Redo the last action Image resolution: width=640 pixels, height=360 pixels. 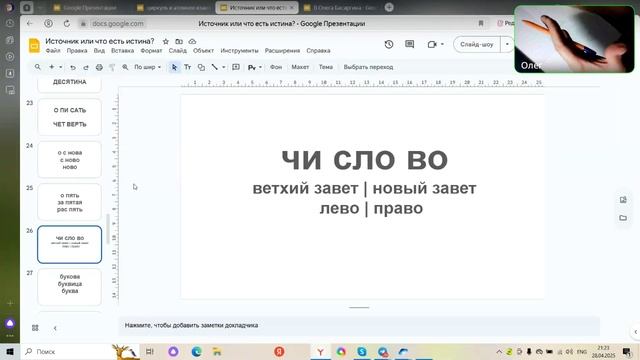[86, 67]
